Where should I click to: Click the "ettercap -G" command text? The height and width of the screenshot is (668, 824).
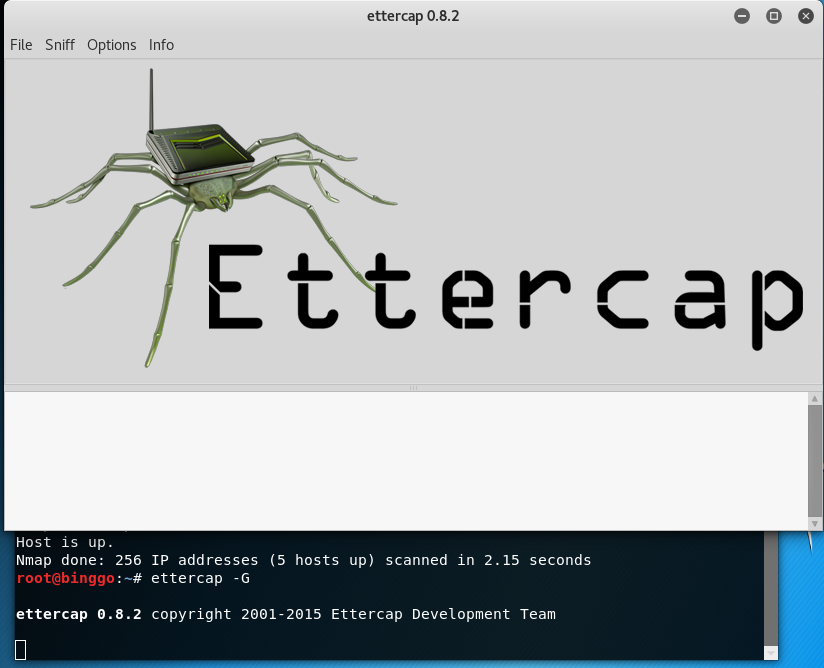200,578
